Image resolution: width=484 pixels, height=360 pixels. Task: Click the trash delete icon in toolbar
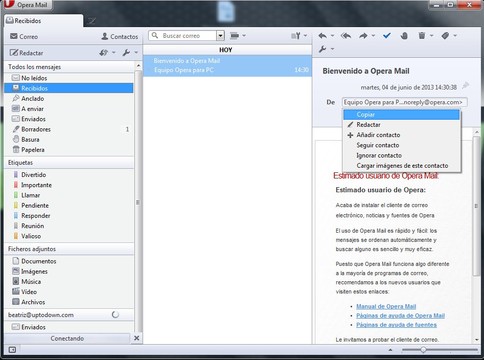click(422, 35)
